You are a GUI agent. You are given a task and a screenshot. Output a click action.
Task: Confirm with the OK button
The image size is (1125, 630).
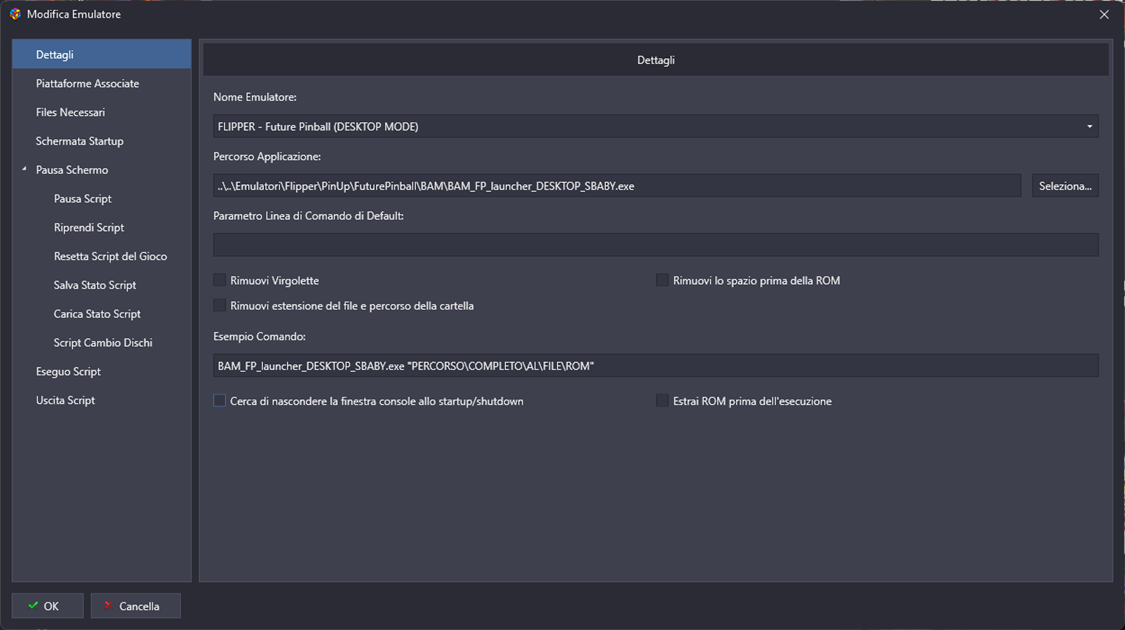(x=47, y=606)
